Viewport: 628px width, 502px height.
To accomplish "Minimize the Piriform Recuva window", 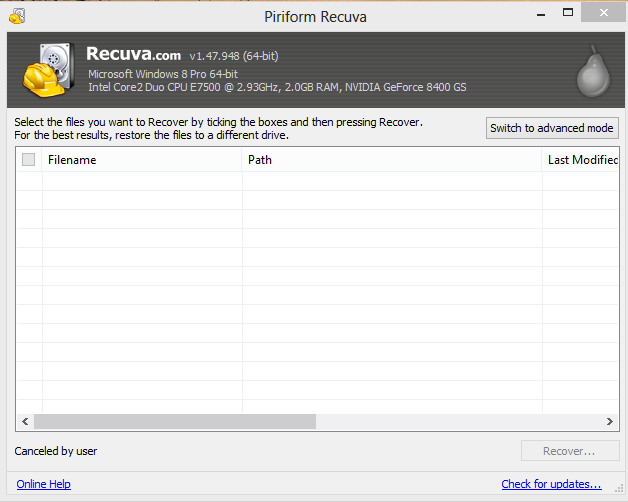I will tap(541, 14).
